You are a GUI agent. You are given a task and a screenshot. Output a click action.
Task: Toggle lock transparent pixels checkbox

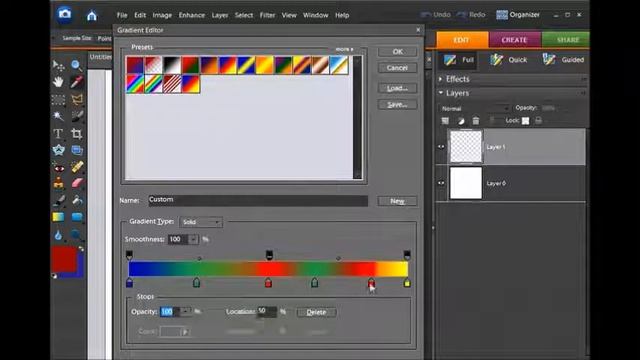coord(525,121)
